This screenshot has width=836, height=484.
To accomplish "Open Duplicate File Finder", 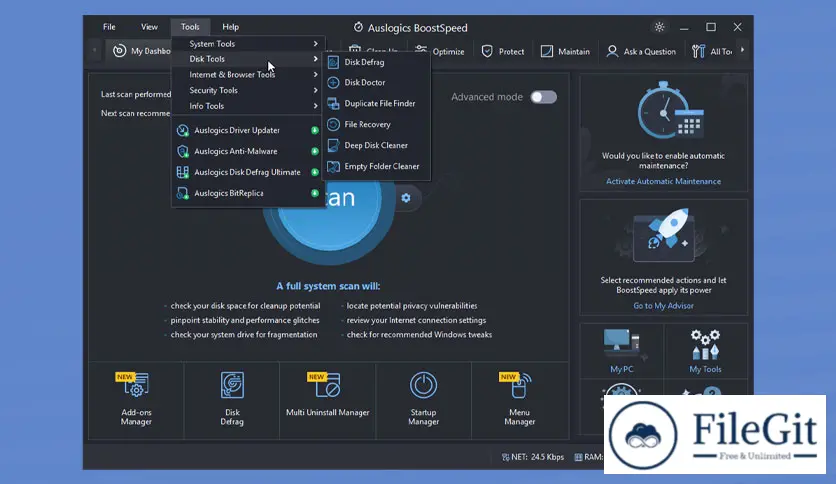I will 376,103.
